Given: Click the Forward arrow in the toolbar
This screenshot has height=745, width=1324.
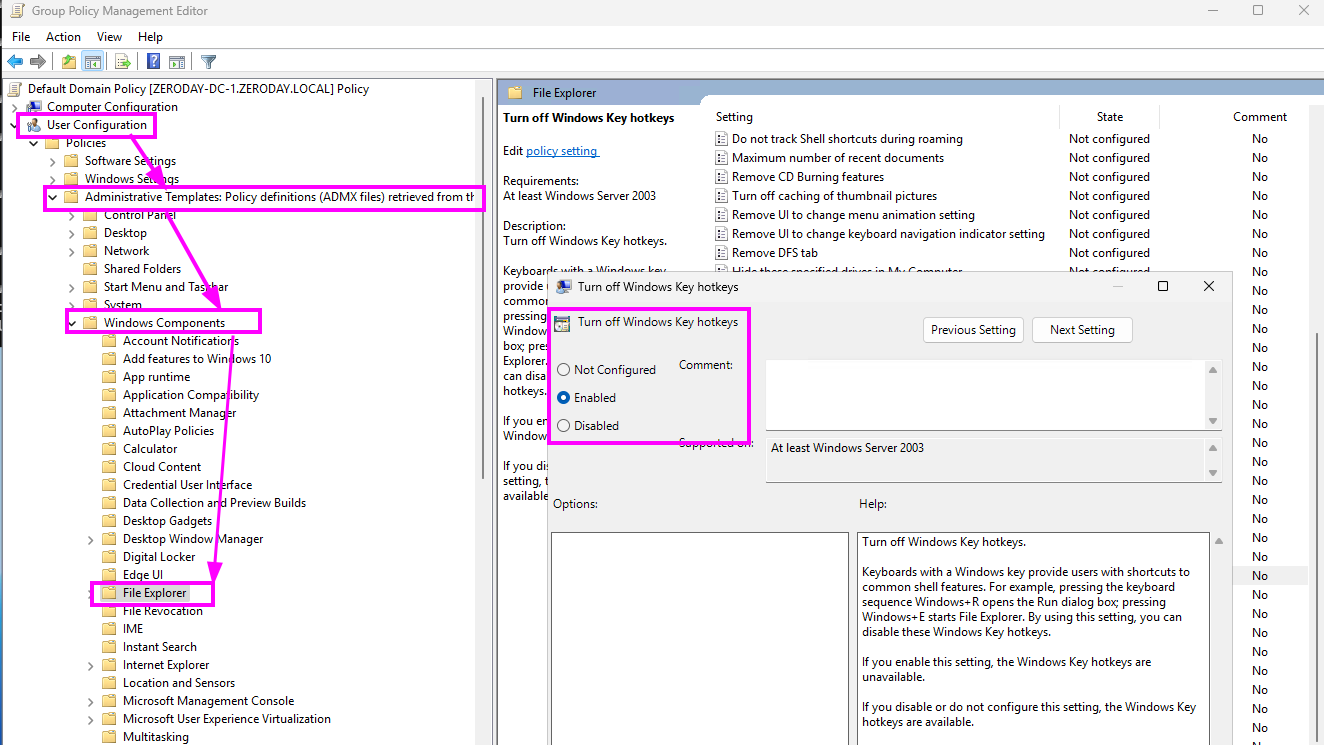Looking at the screenshot, I should 37,62.
